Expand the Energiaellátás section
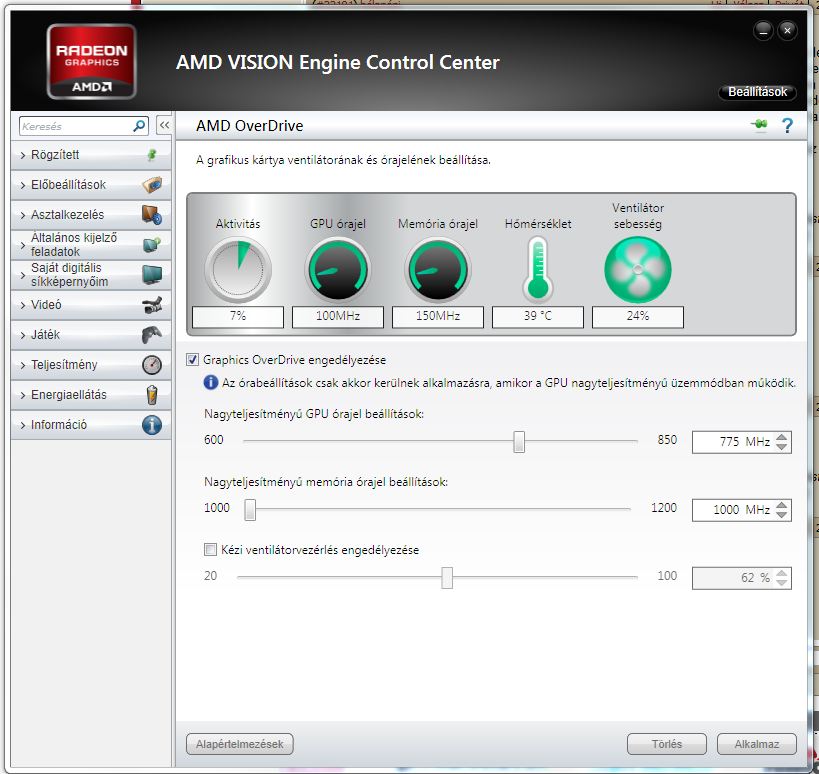This screenshot has height=774, width=819. point(91,395)
